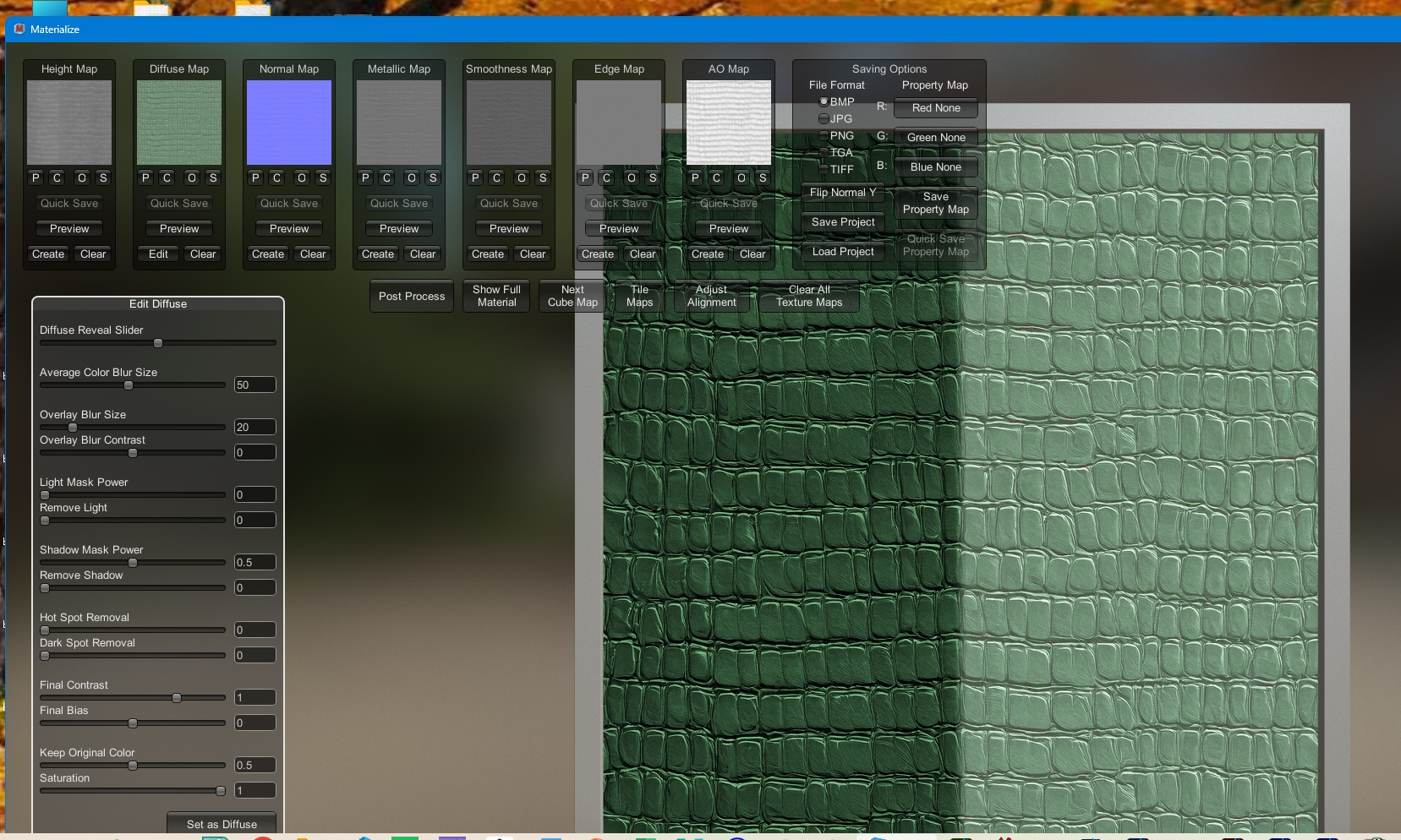
Task: Choose TIFF as file format
Action: (824, 169)
